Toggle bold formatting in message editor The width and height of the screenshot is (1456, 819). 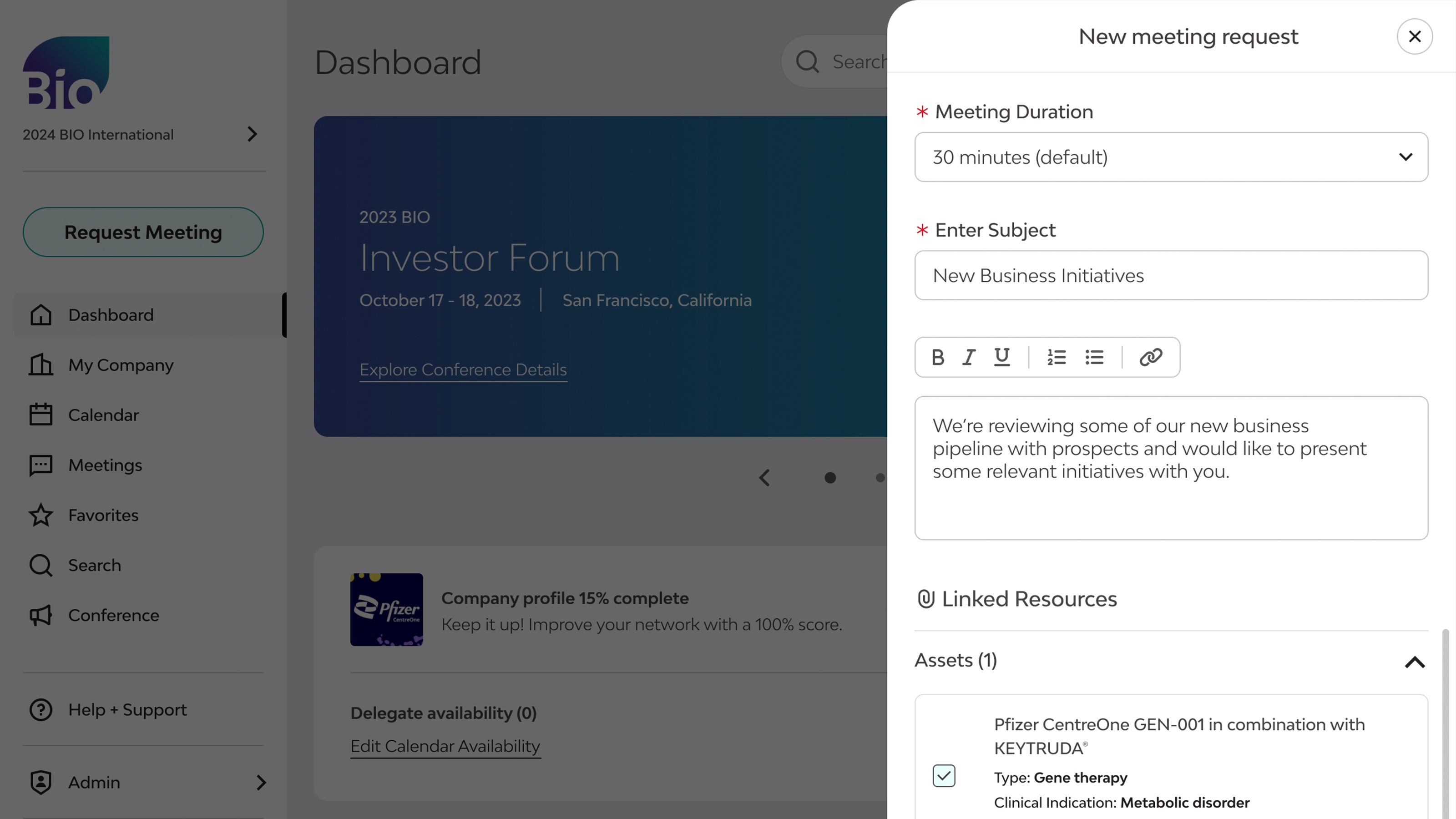[938, 357]
